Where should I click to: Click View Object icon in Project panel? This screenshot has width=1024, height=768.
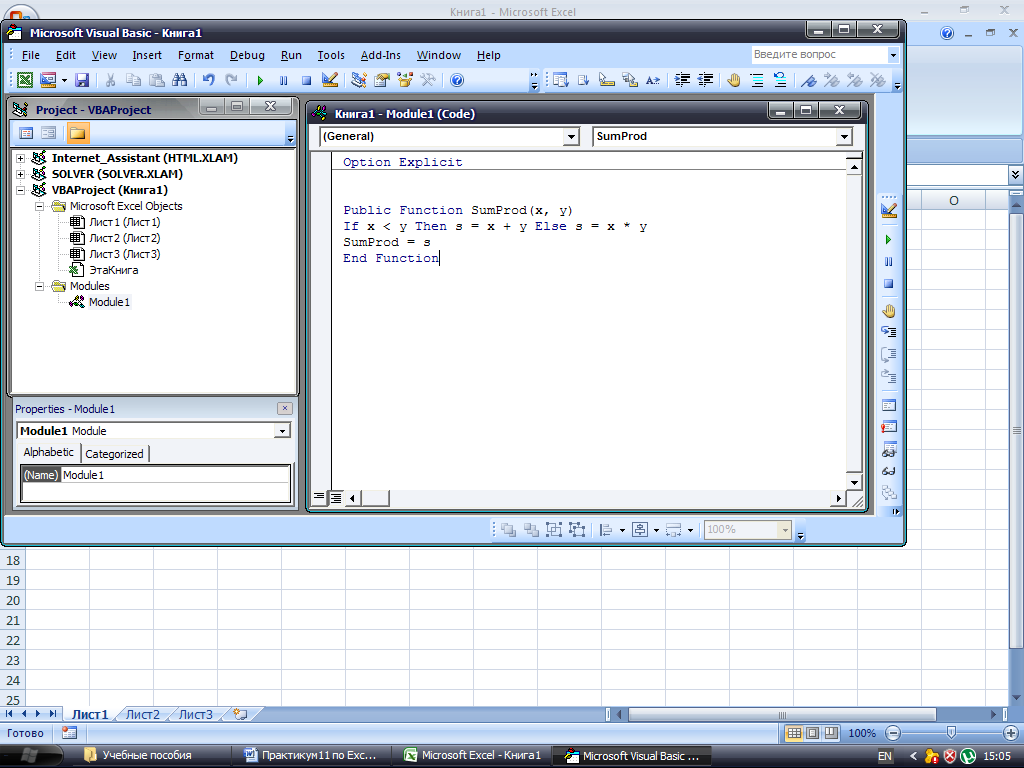48,133
